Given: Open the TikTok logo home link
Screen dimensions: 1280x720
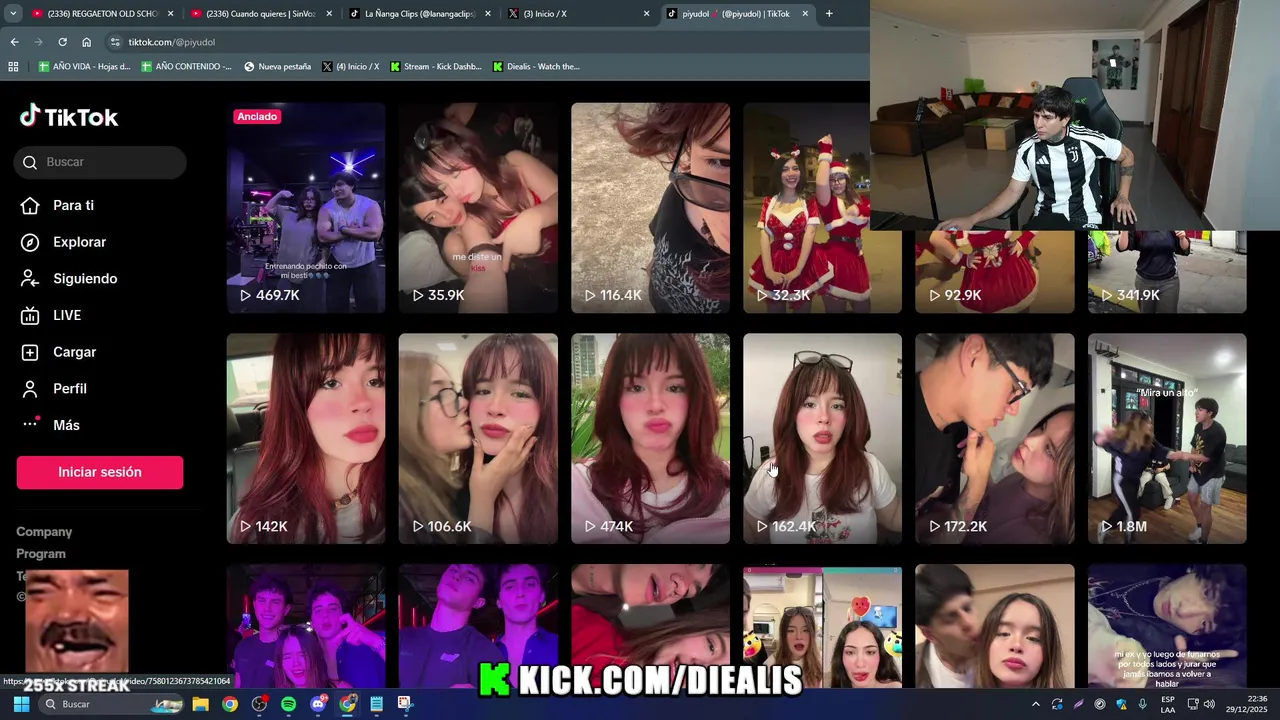Looking at the screenshot, I should pyautogui.click(x=69, y=117).
